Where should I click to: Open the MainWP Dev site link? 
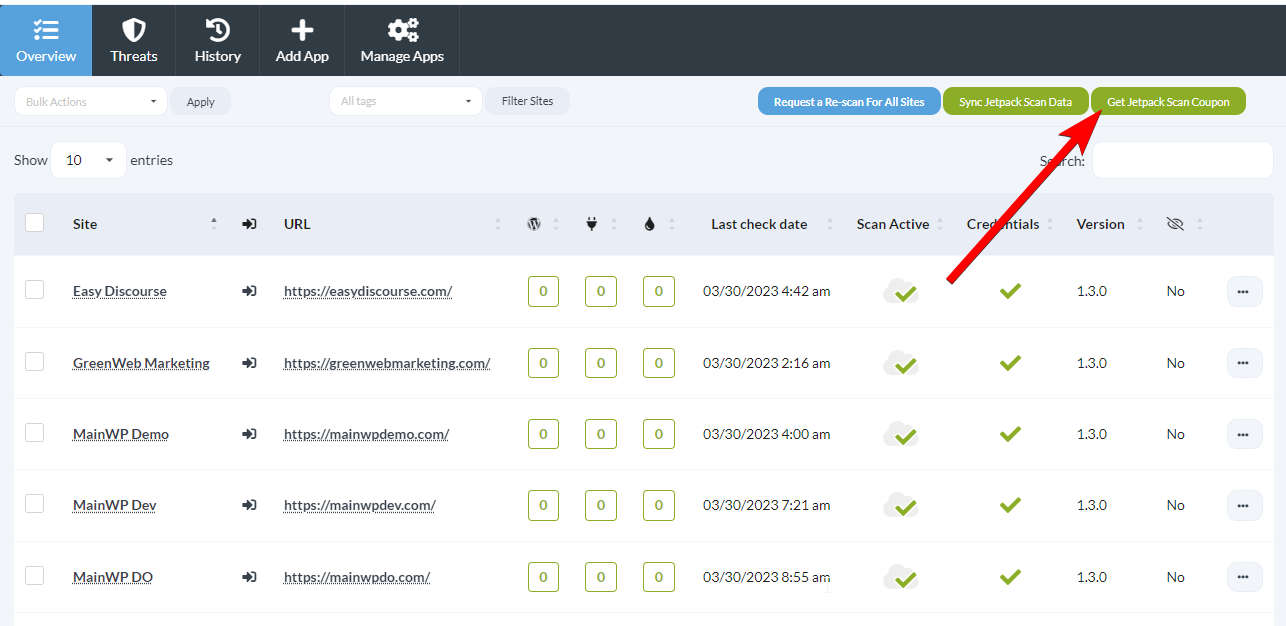[115, 505]
